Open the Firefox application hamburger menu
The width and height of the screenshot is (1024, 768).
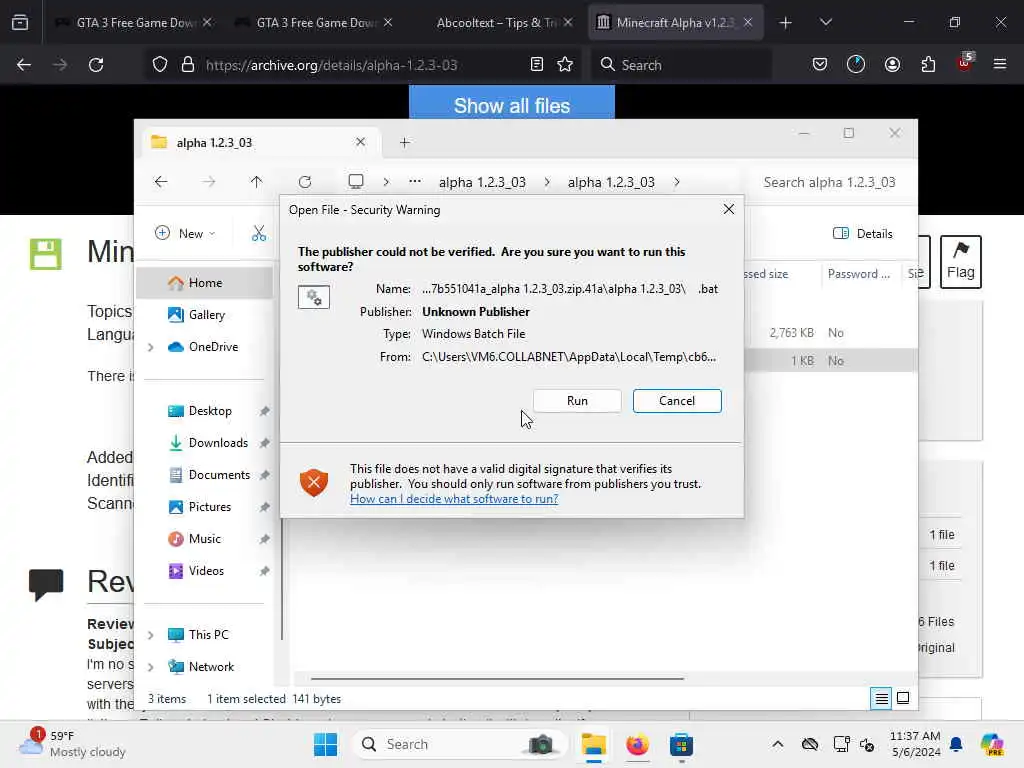pos(1000,64)
